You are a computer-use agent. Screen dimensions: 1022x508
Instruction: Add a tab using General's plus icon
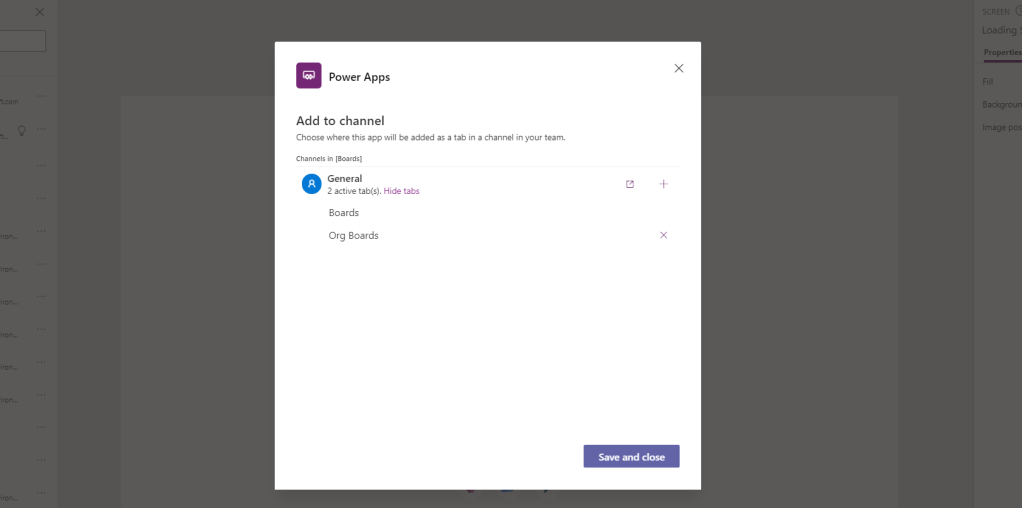pos(663,184)
